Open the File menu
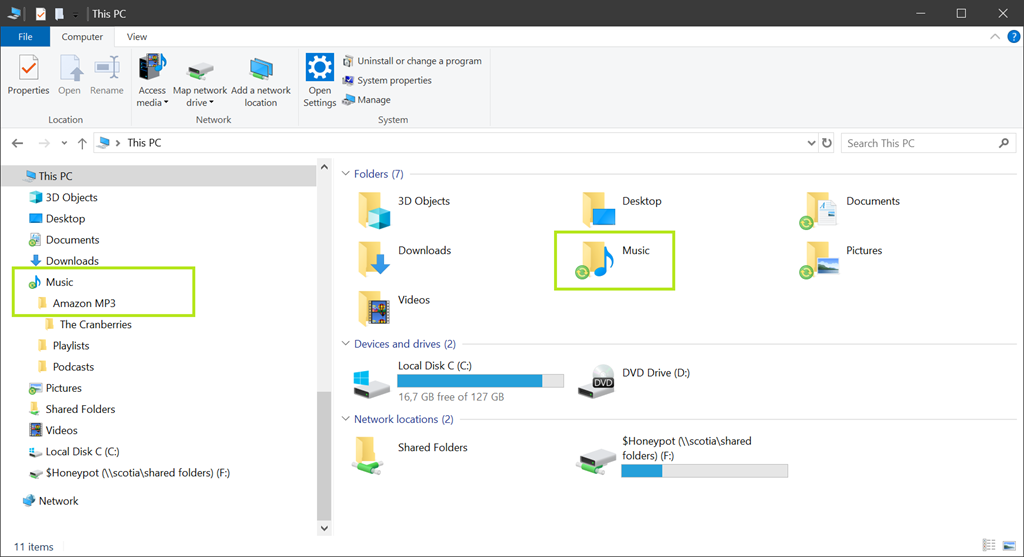 tap(25, 37)
